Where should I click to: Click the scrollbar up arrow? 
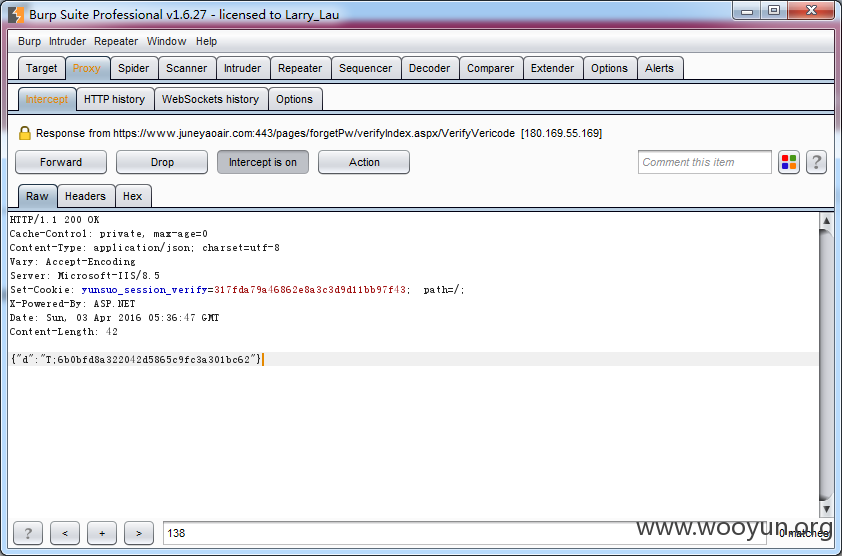pyautogui.click(x=826, y=220)
